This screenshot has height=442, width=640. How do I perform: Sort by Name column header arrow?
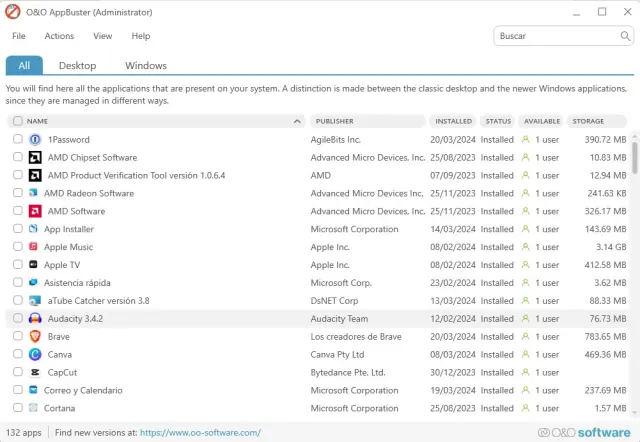pyautogui.click(x=298, y=121)
